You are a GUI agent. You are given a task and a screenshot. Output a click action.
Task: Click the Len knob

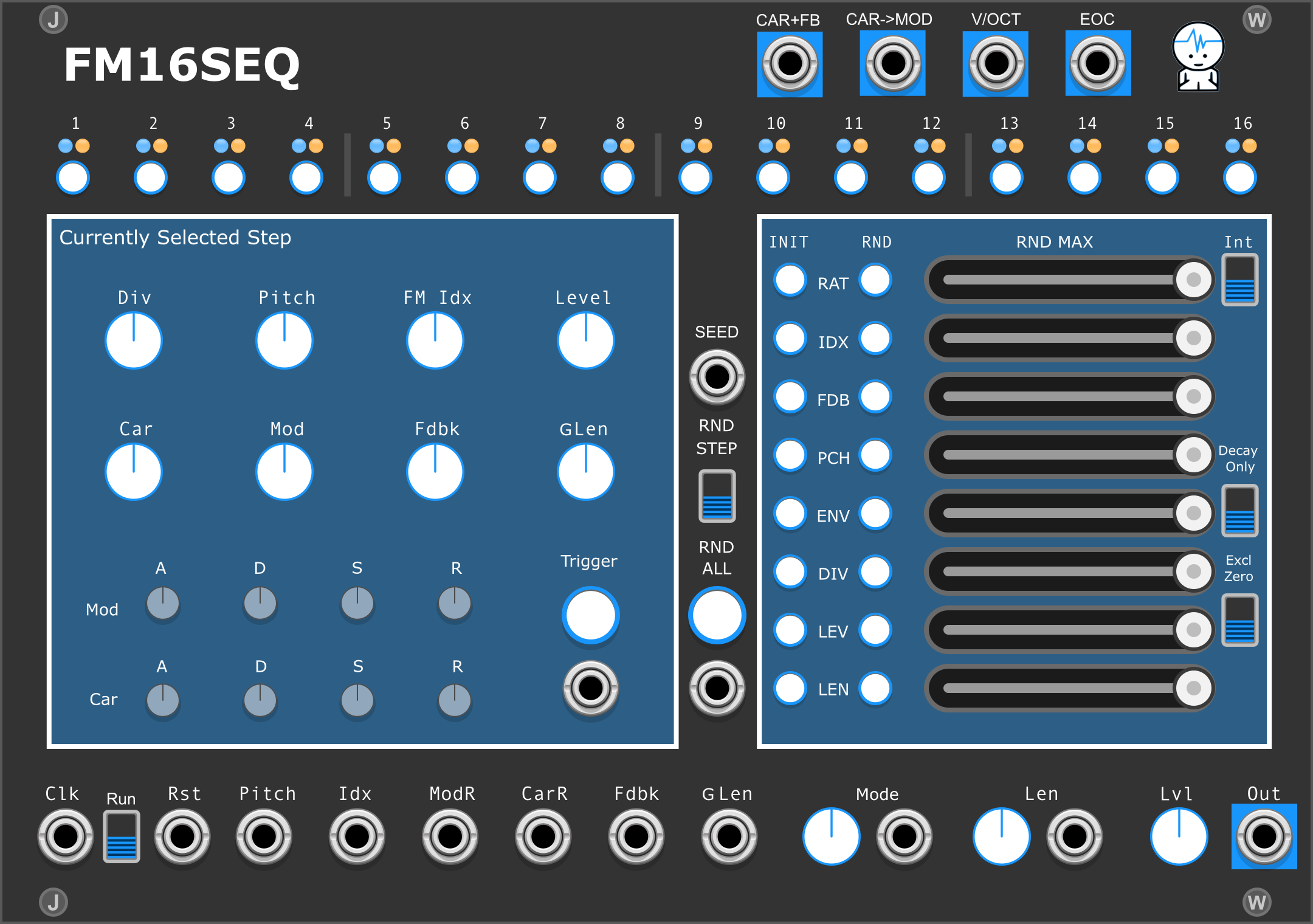[1002, 836]
